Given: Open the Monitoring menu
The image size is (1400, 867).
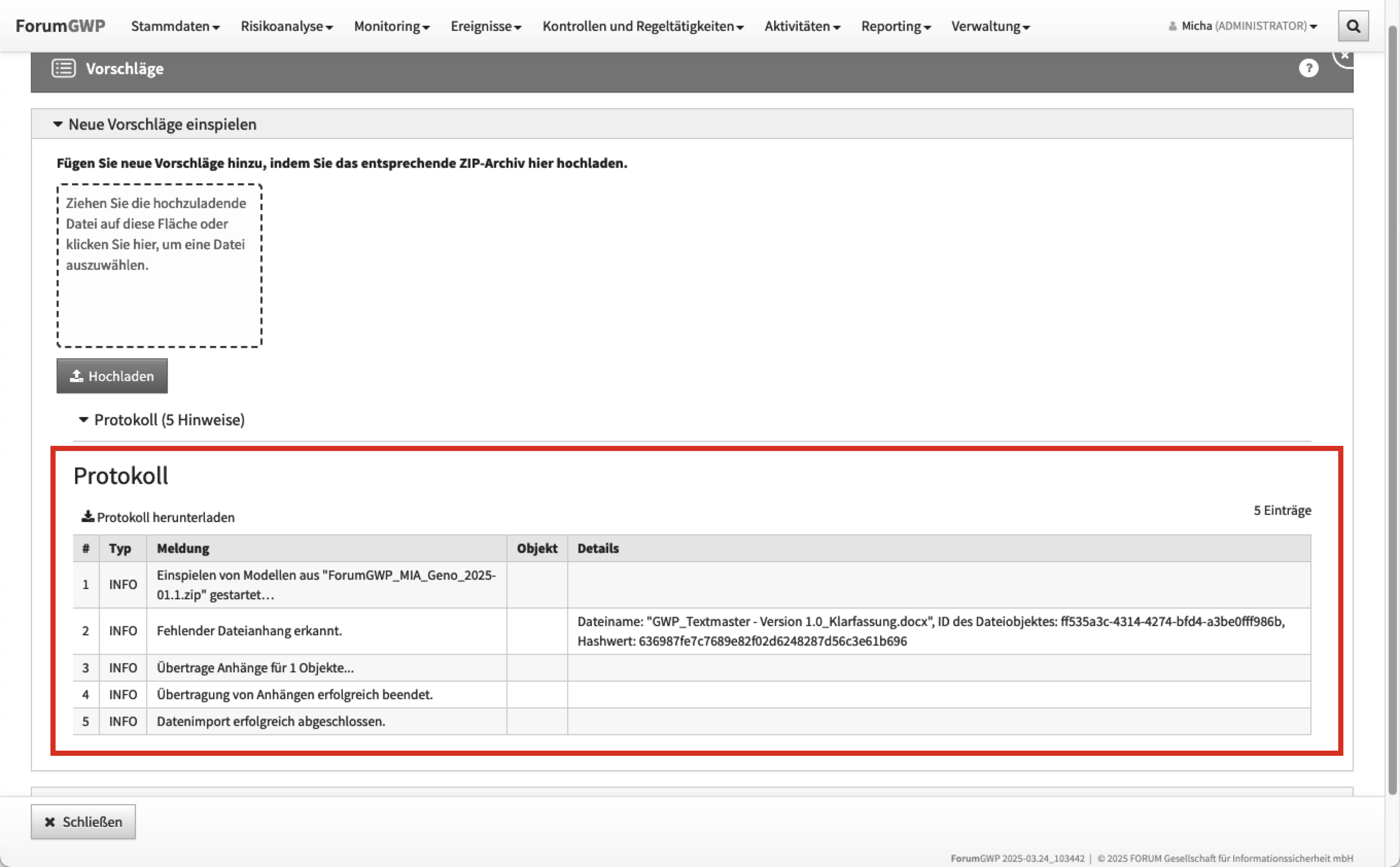Looking at the screenshot, I should (x=392, y=26).
